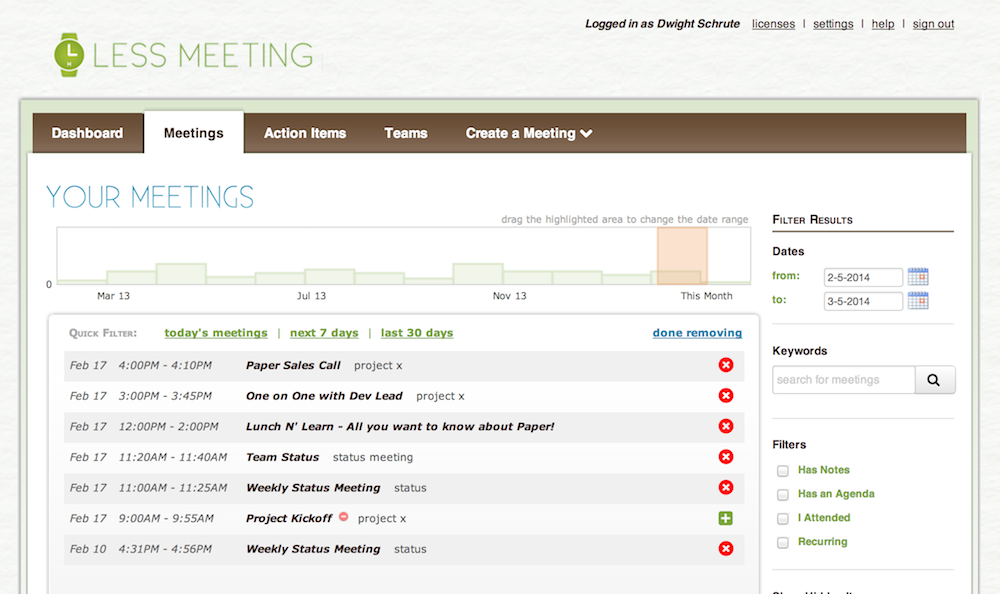Focus the search for meetings field

[x=844, y=380]
